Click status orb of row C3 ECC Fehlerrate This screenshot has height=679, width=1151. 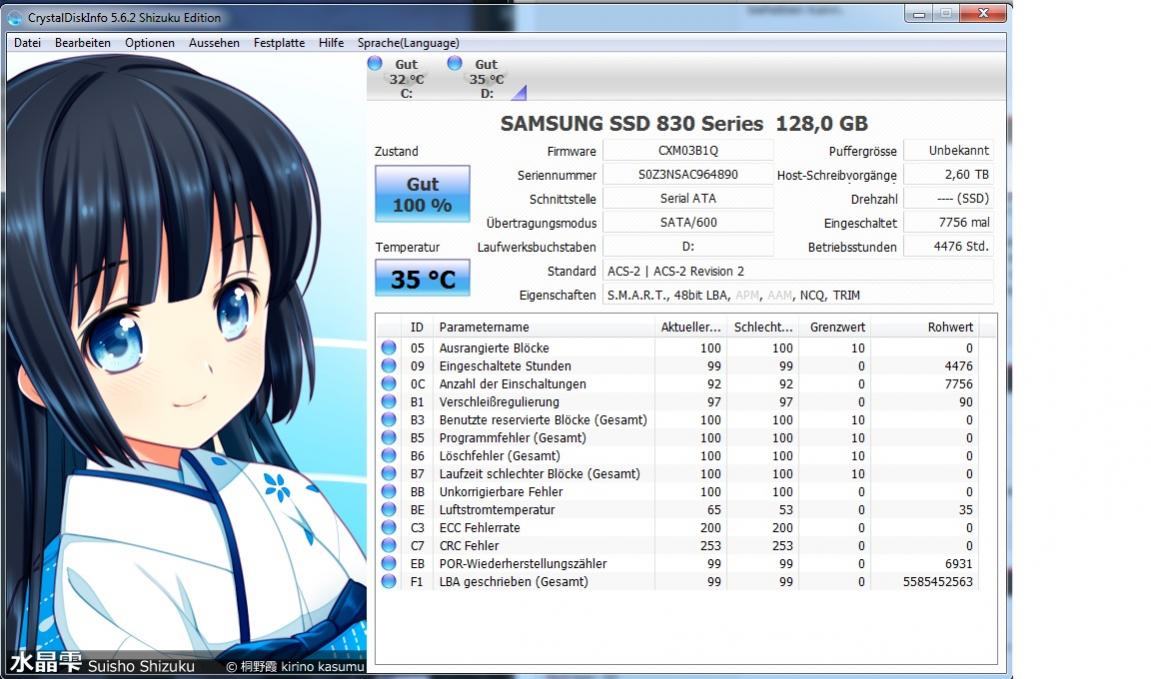tap(389, 528)
